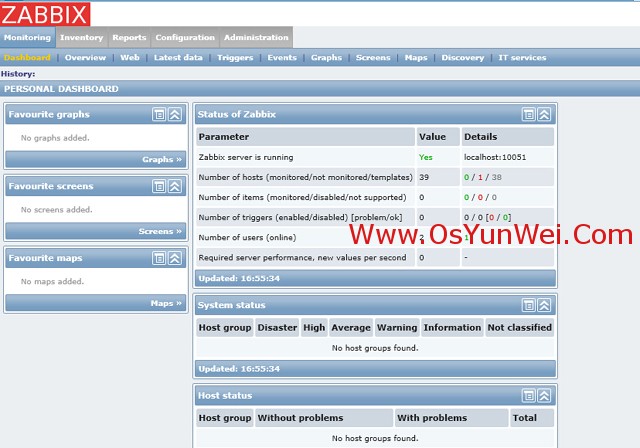This screenshot has height=448, width=640.
Task: Select Triggers in the monitoring submenu
Action: click(x=235, y=58)
